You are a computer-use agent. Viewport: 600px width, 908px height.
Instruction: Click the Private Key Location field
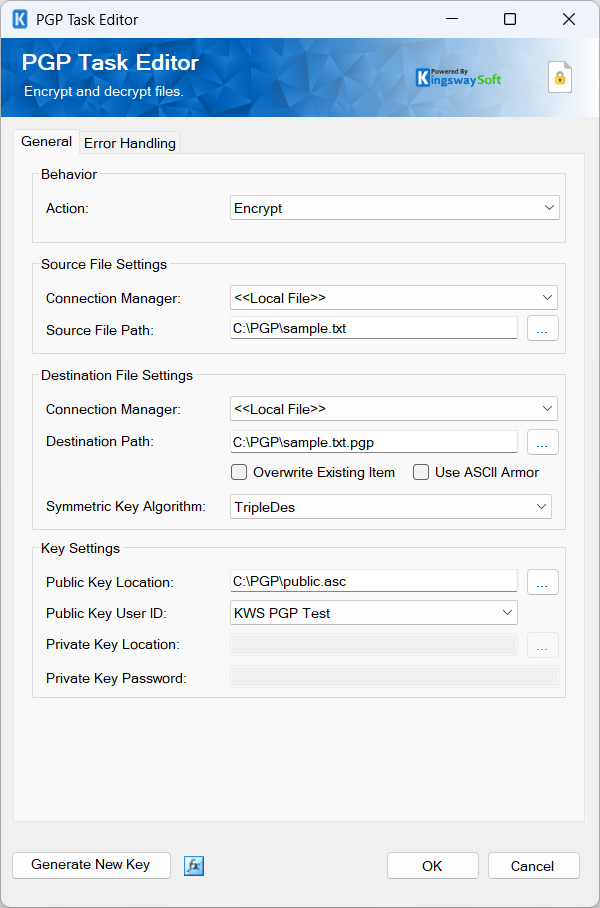374,645
